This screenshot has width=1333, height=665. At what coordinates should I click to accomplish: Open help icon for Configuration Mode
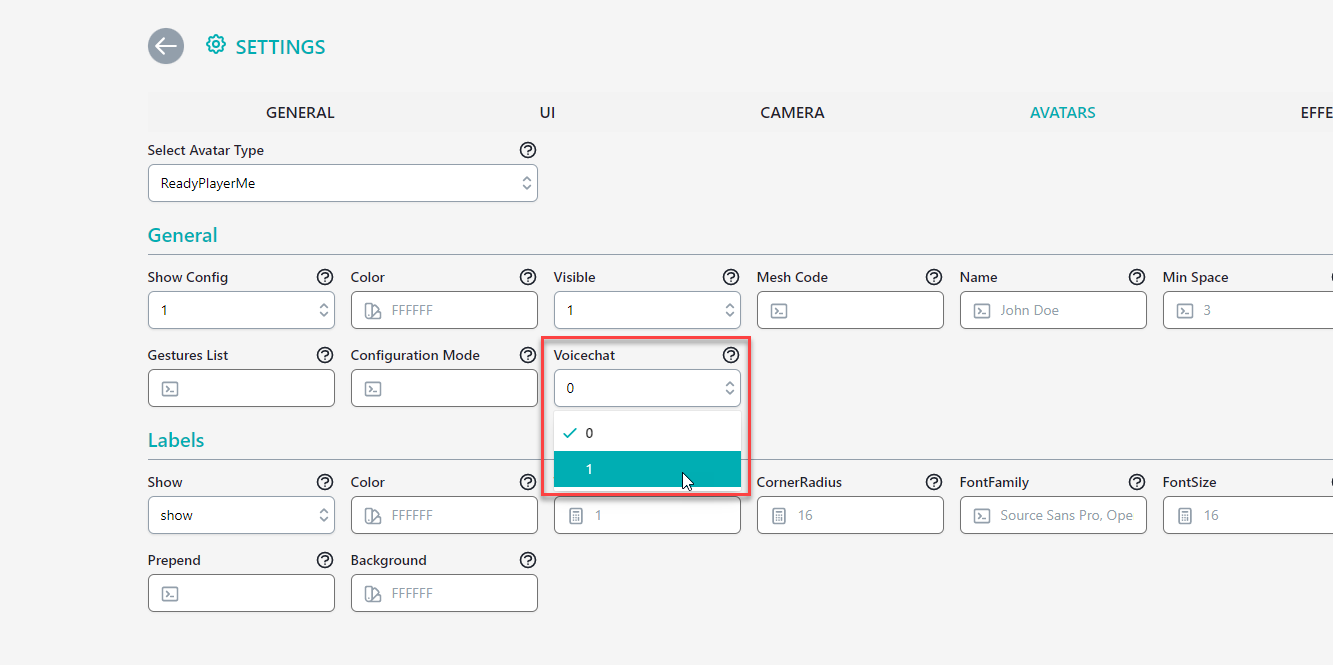[528, 355]
